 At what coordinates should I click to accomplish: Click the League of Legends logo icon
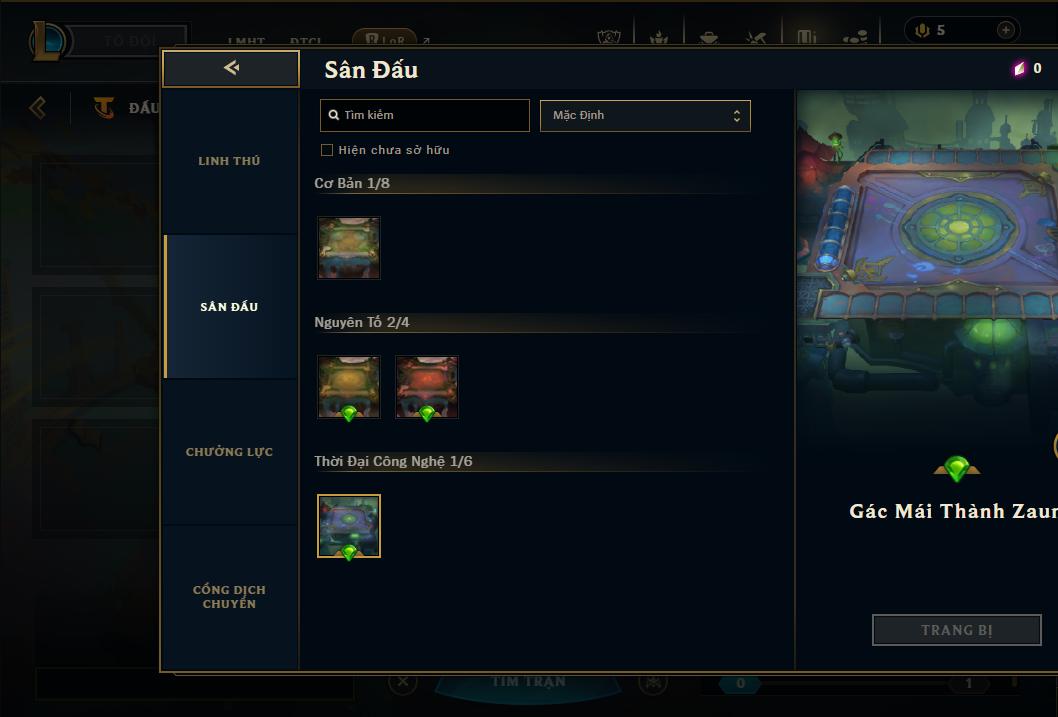click(x=48, y=40)
